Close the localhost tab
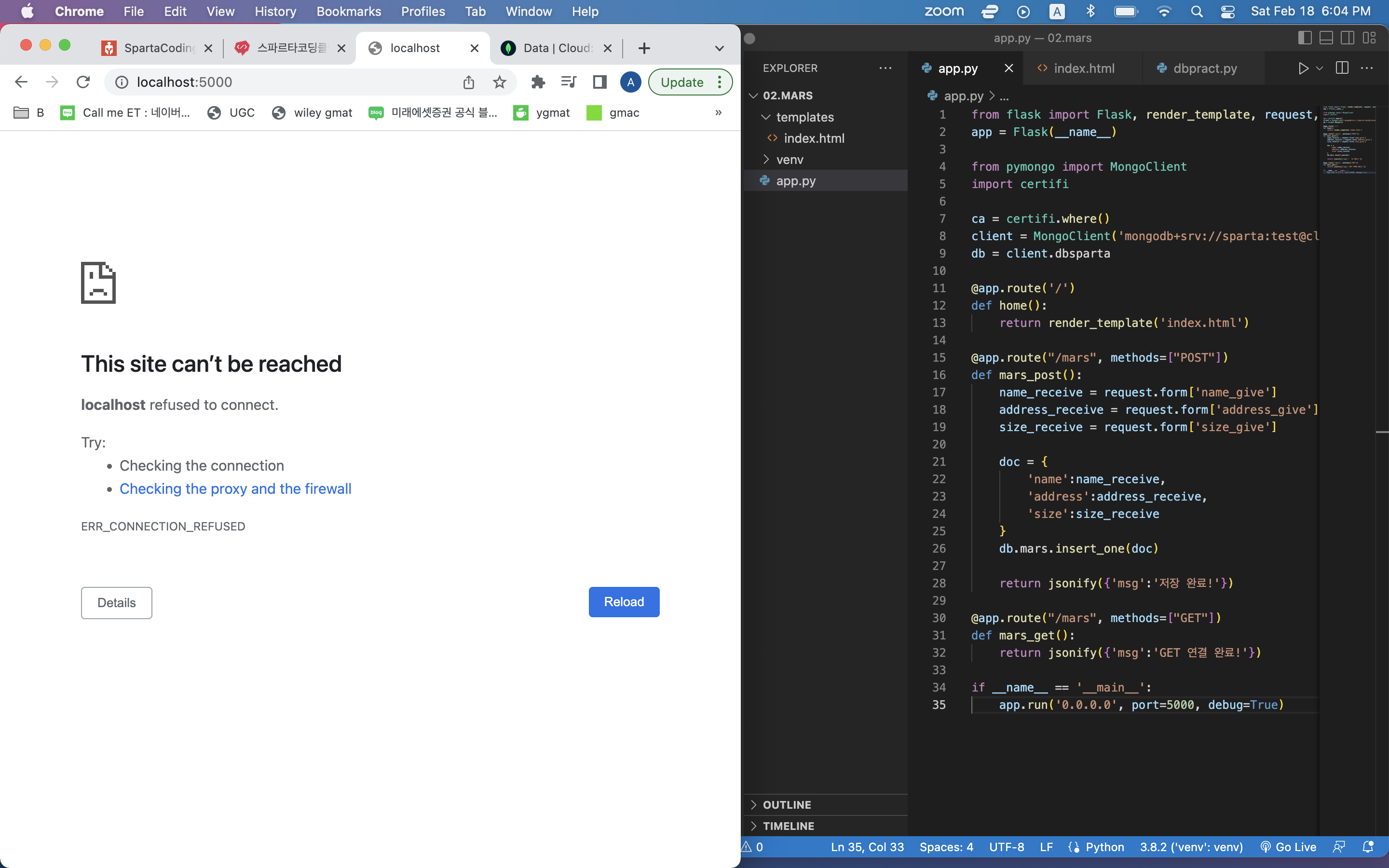This screenshot has width=1389, height=868. click(475, 48)
